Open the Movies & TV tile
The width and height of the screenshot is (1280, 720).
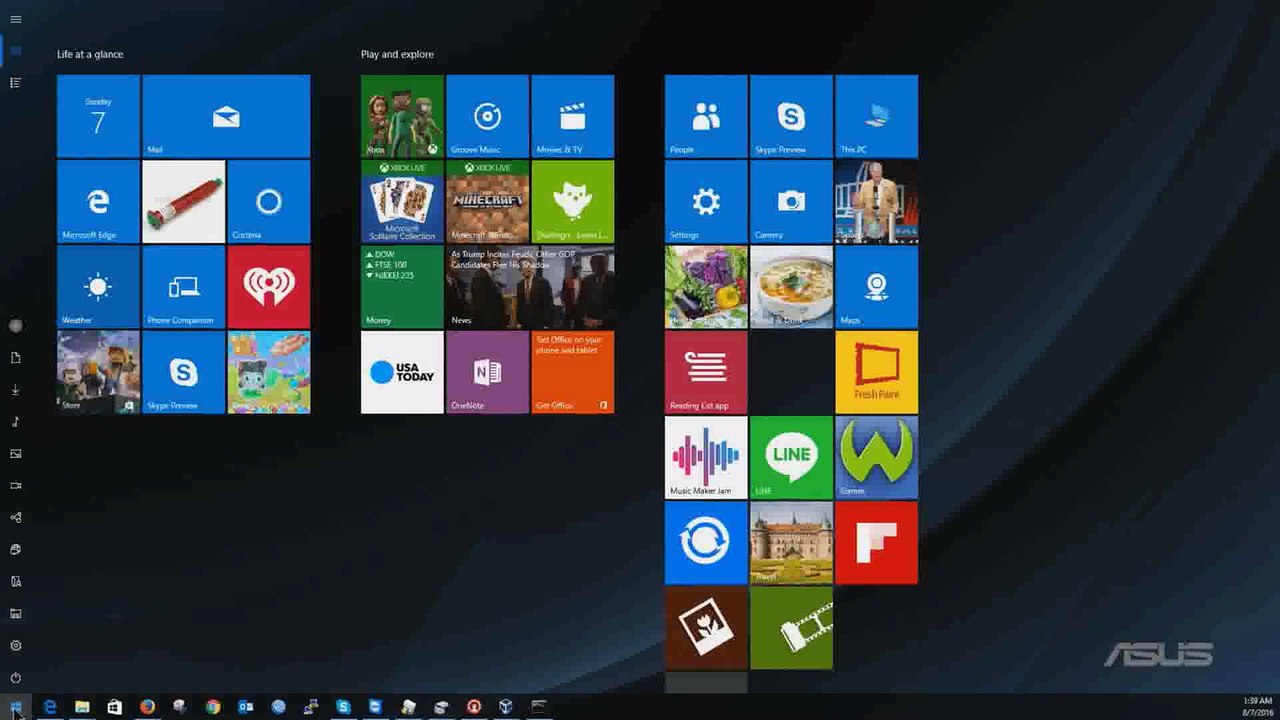(573, 116)
